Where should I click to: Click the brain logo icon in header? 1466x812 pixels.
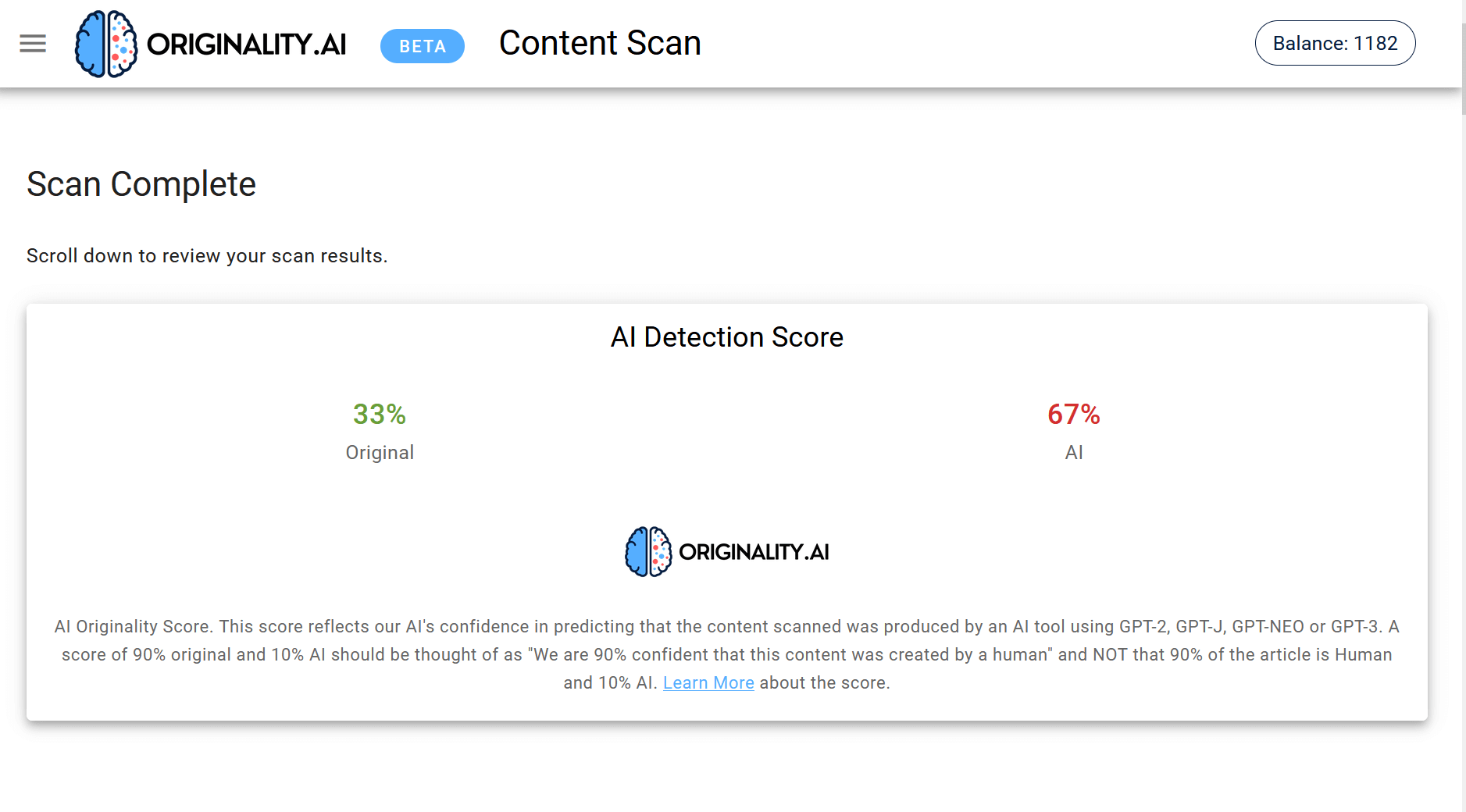click(x=106, y=44)
